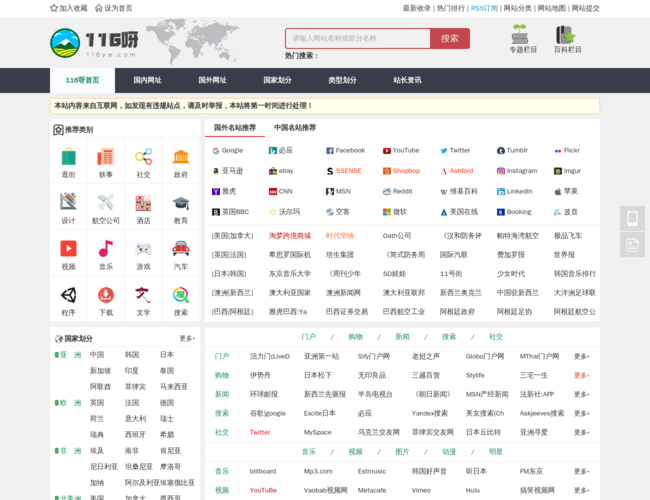The height and width of the screenshot is (500, 650).
Task: Expand 更多 for the 视频 row
Action: [x=582, y=491]
